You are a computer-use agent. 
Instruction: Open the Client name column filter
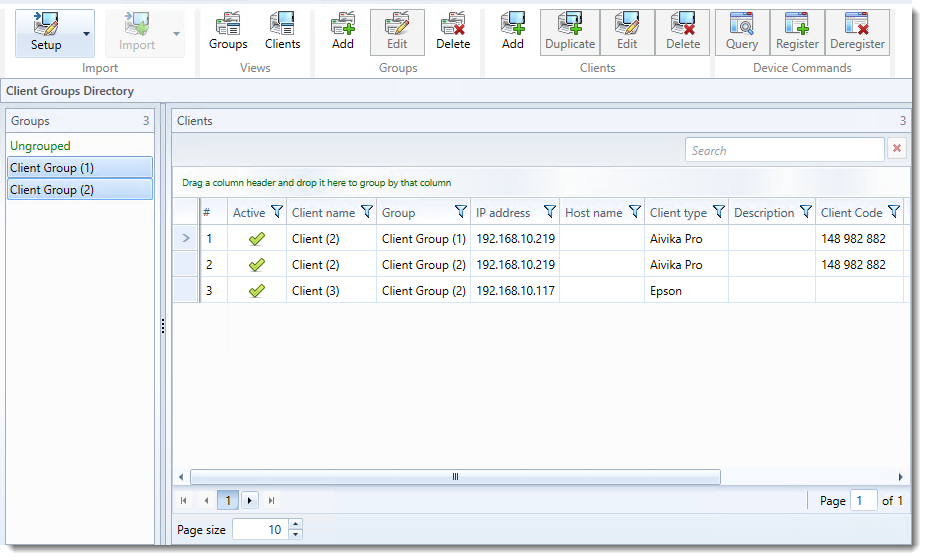tap(367, 212)
